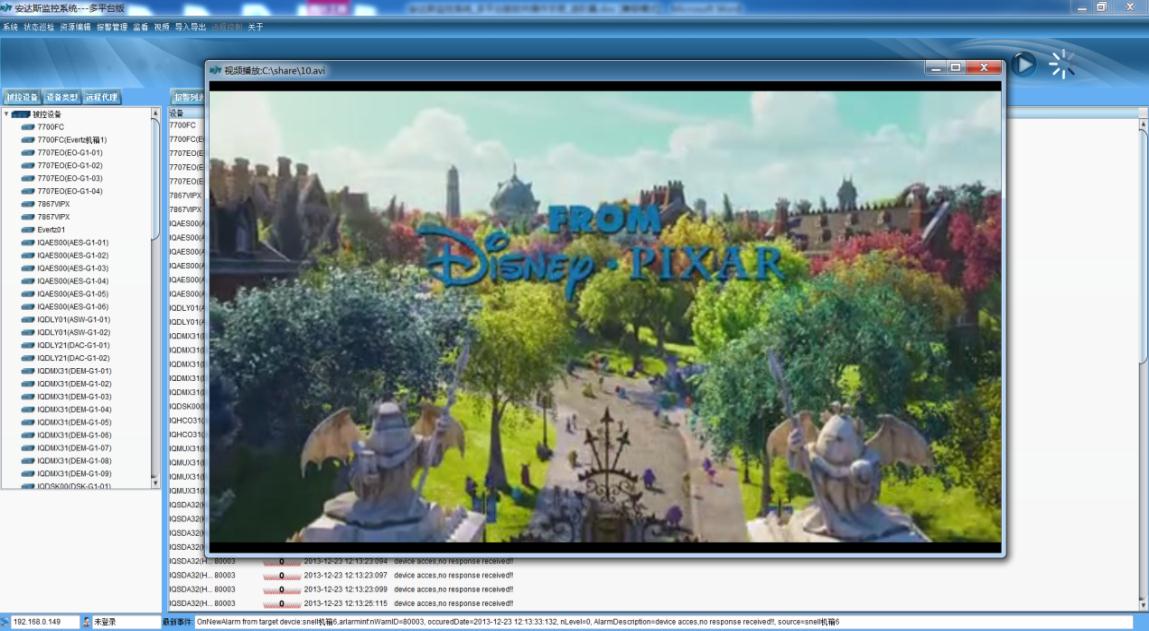
Task: Click the user icon beside 未登录
Action: (x=86, y=622)
